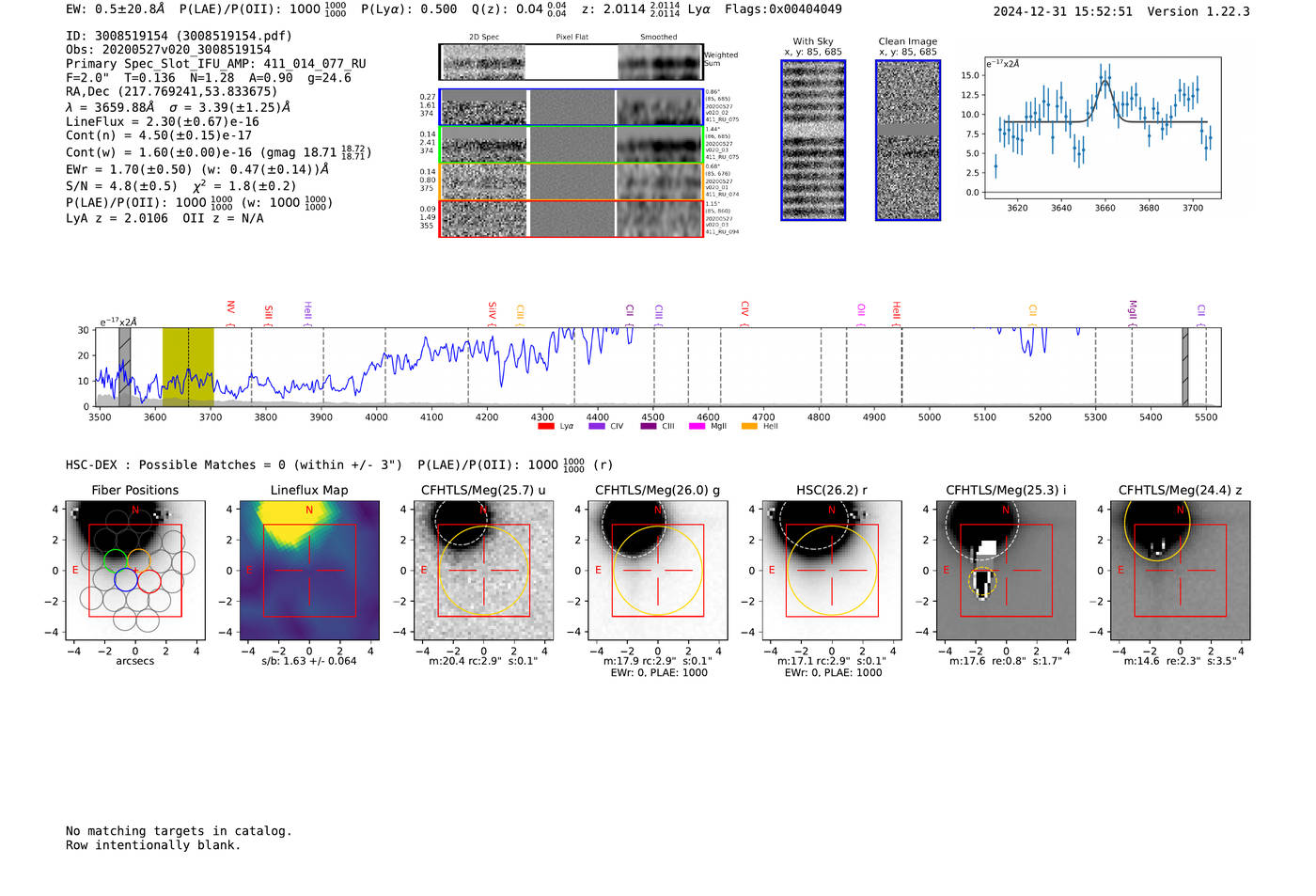Image resolution: width=1316 pixels, height=896 pixels.
Task: Click the LineFlux = 2.30(±0.67)e-16 value
Action: coord(163,121)
